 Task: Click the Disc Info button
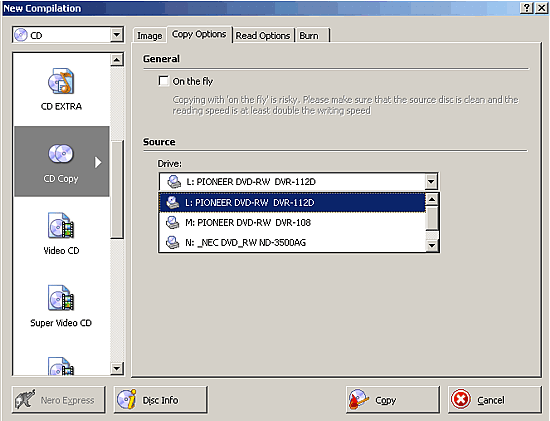[x=161, y=400]
